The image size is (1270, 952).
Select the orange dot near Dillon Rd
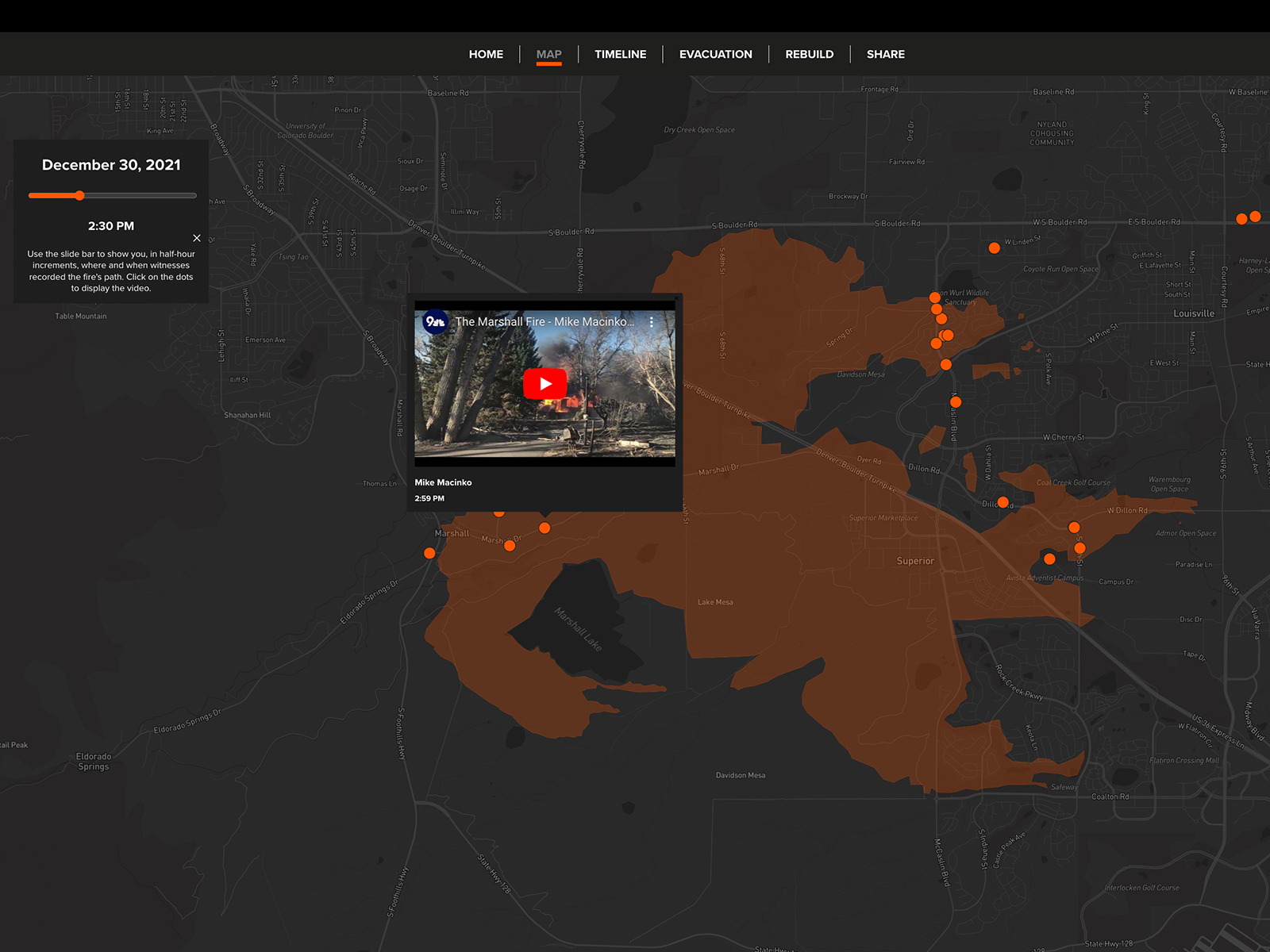click(x=1004, y=501)
